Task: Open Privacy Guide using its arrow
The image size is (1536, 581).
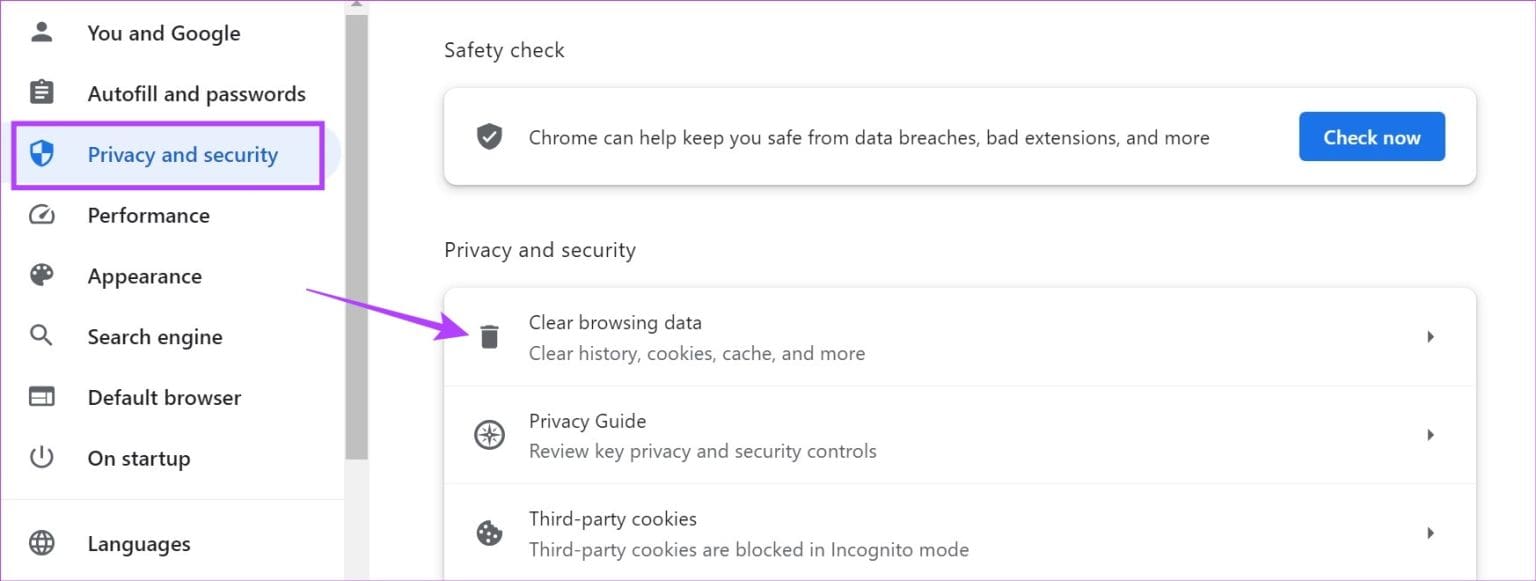Action: (1430, 435)
